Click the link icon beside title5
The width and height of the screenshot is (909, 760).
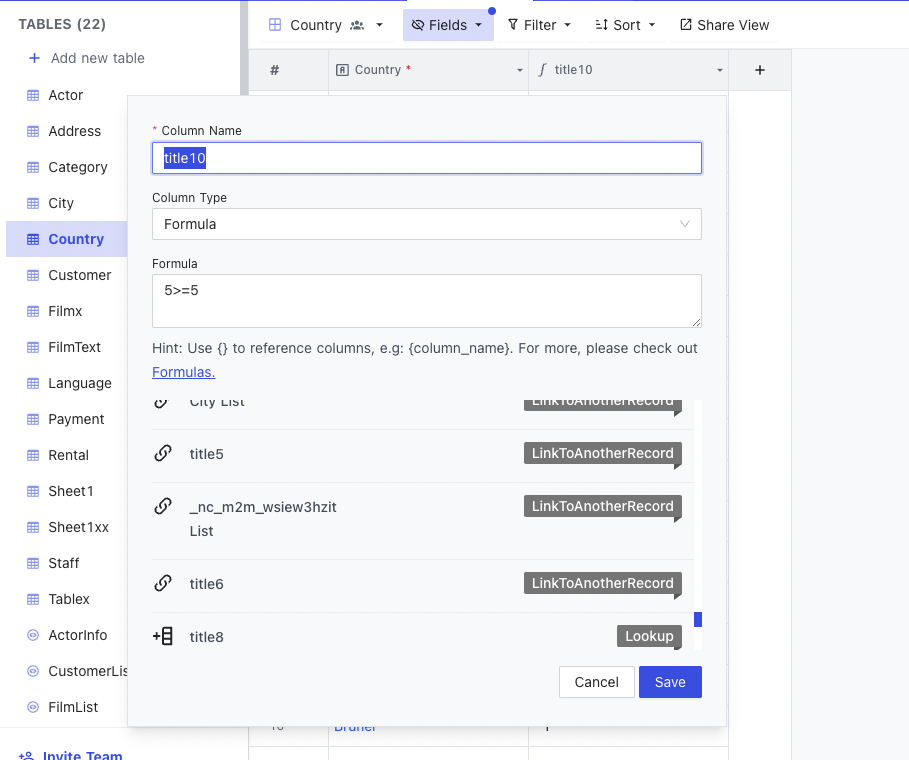[x=163, y=452]
